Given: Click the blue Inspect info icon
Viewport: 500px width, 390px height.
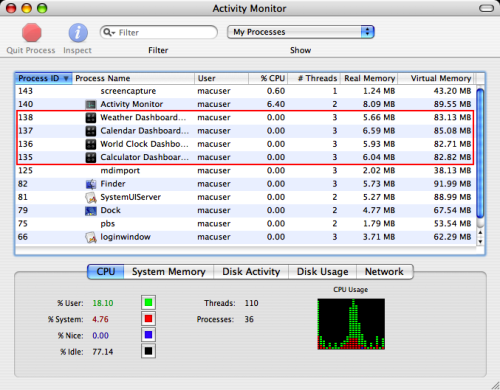Looking at the screenshot, I should [x=78, y=33].
